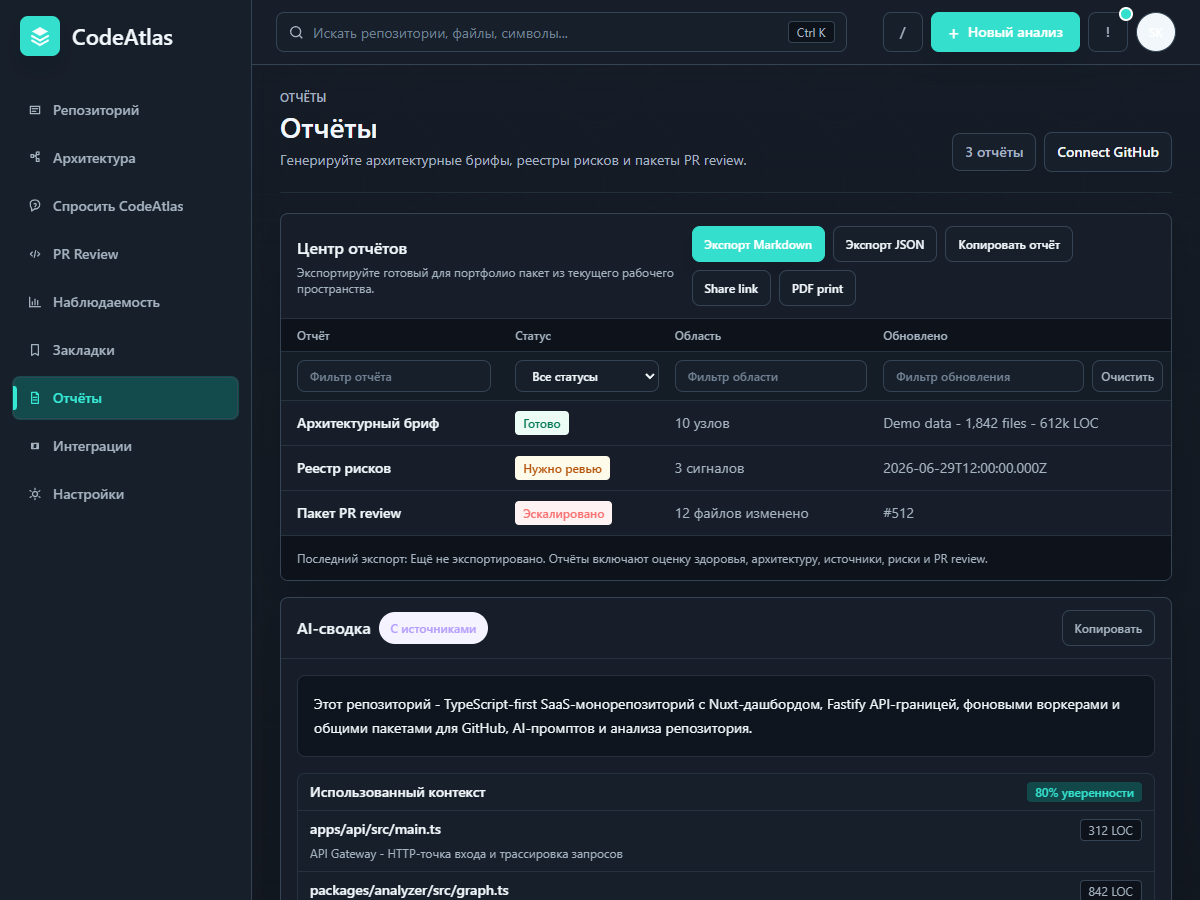This screenshot has width=1200, height=900.
Task: Click the 842 LOC badge
Action: point(1110,891)
